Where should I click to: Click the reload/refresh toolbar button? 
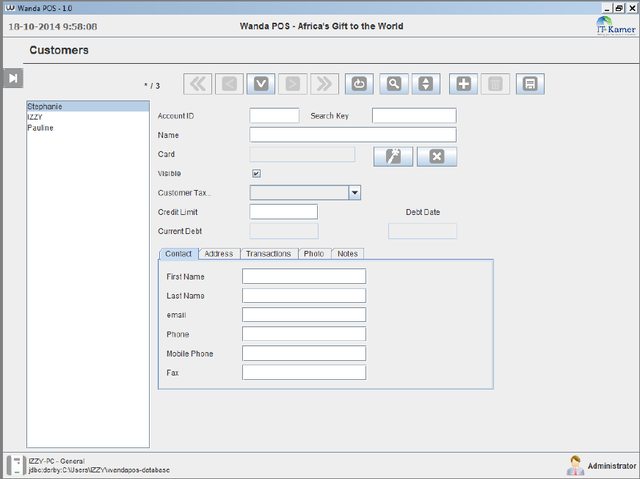[x=359, y=84]
